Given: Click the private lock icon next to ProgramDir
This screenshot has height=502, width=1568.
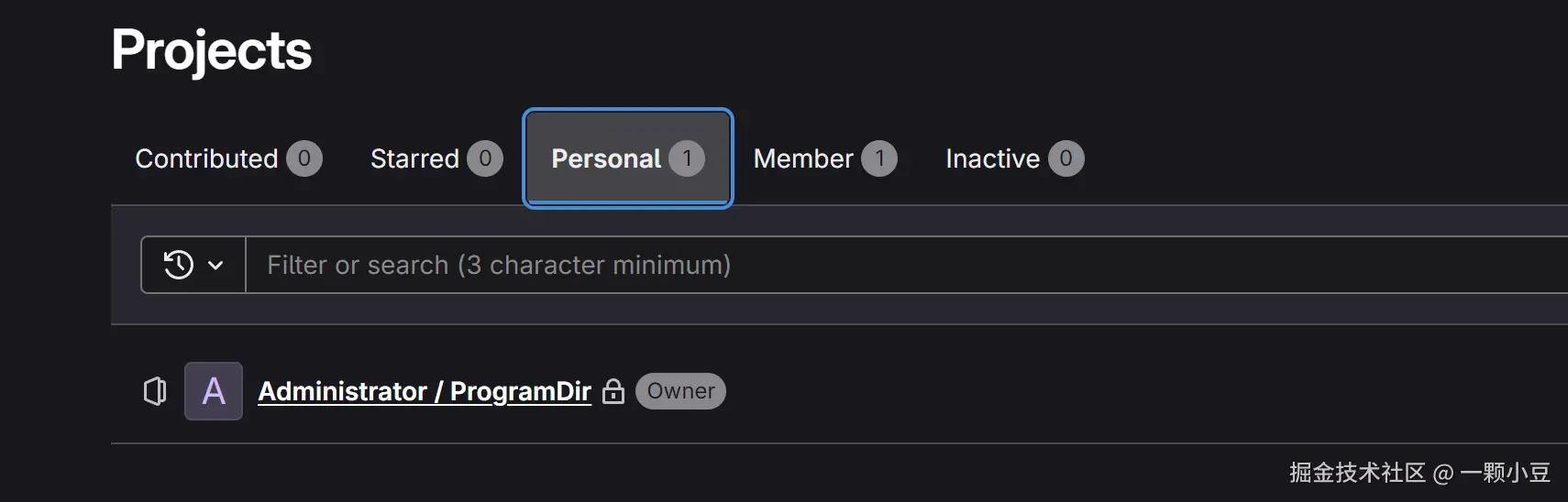Looking at the screenshot, I should [x=613, y=392].
